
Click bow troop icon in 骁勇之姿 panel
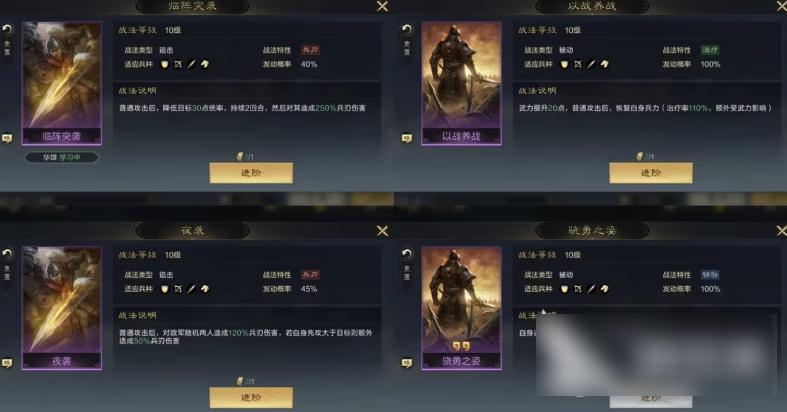click(578, 289)
